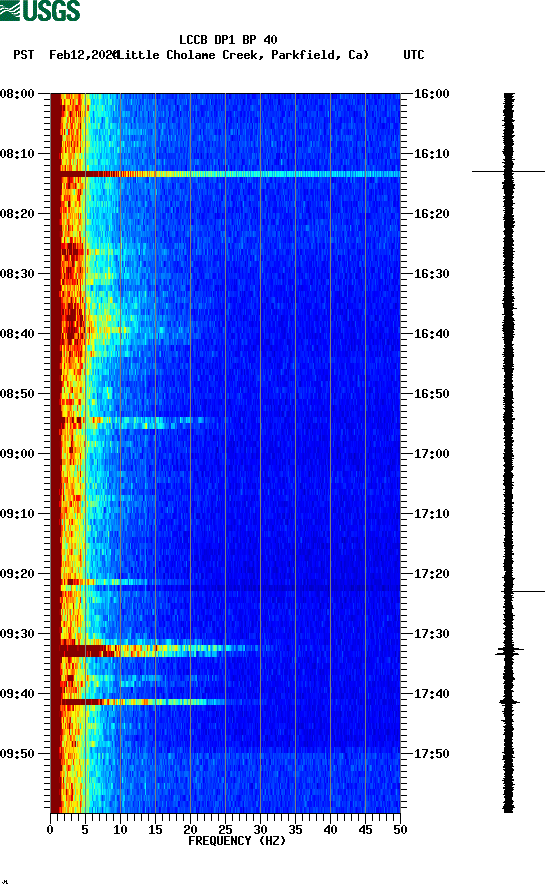
Task: Click the lower horizontal marker line near 17:23
Action: [x=523, y=591]
